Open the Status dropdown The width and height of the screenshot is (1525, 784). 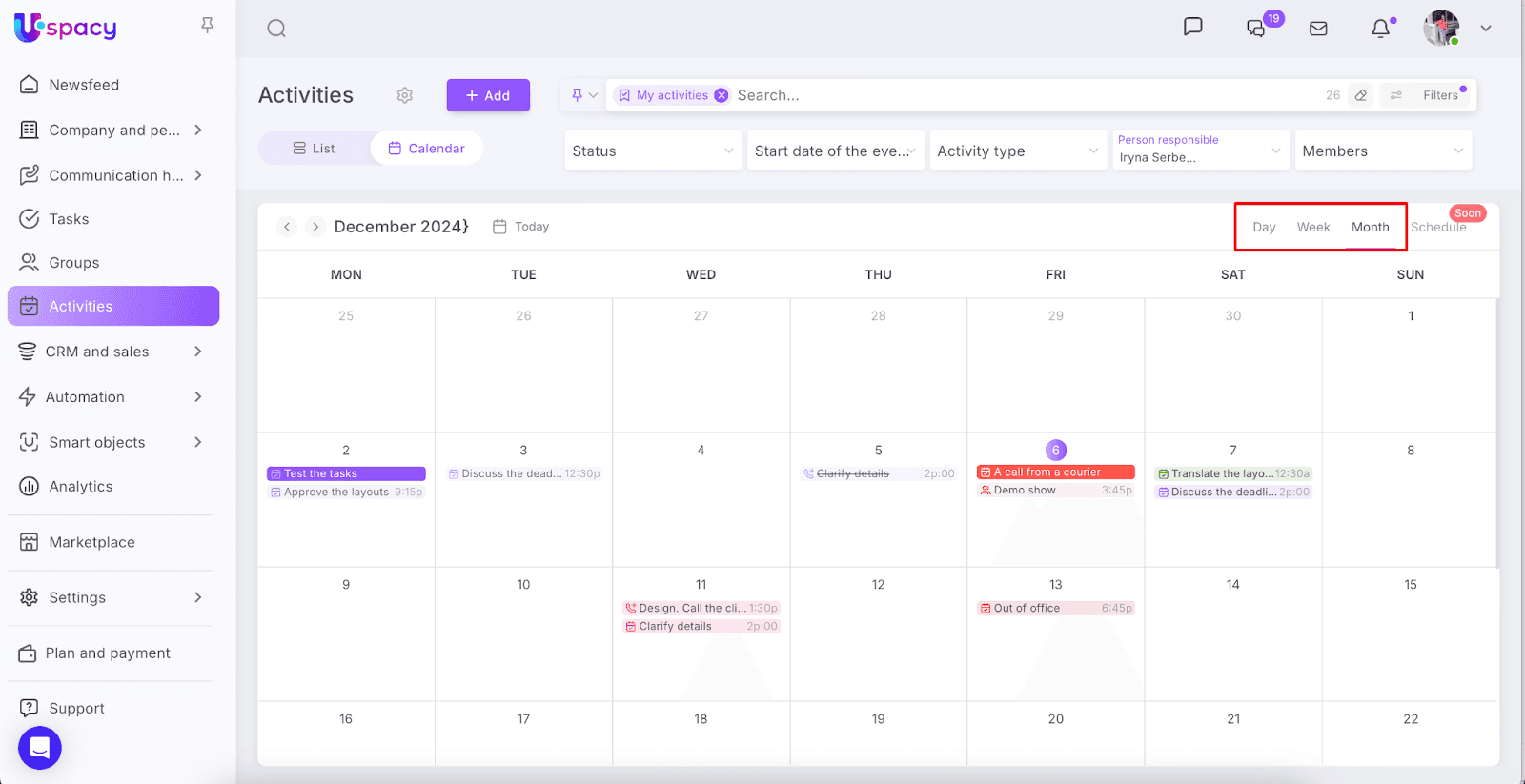653,151
